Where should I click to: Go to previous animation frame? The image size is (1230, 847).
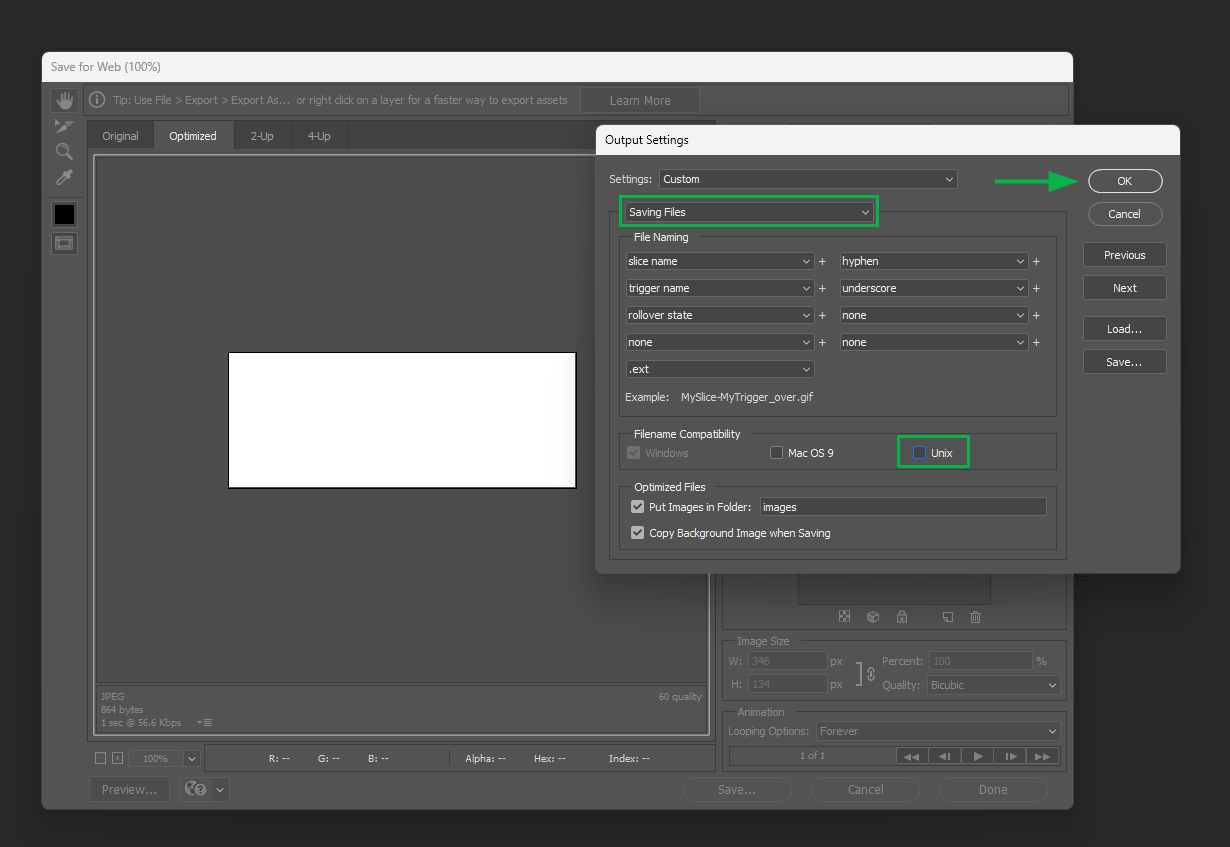(x=944, y=756)
